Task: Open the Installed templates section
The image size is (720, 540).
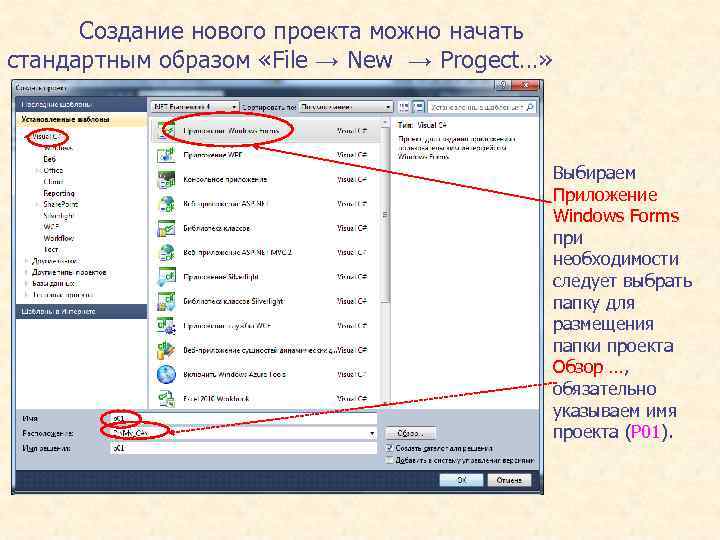Action: pos(81,119)
